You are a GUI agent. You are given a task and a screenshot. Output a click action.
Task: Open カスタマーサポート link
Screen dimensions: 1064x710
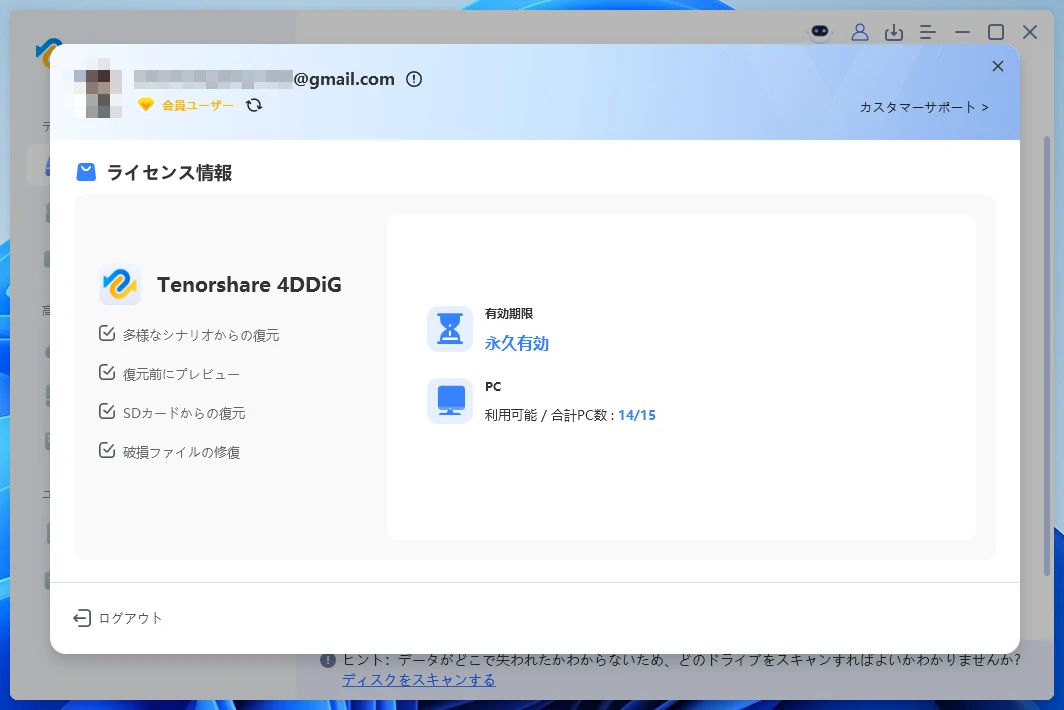[924, 107]
